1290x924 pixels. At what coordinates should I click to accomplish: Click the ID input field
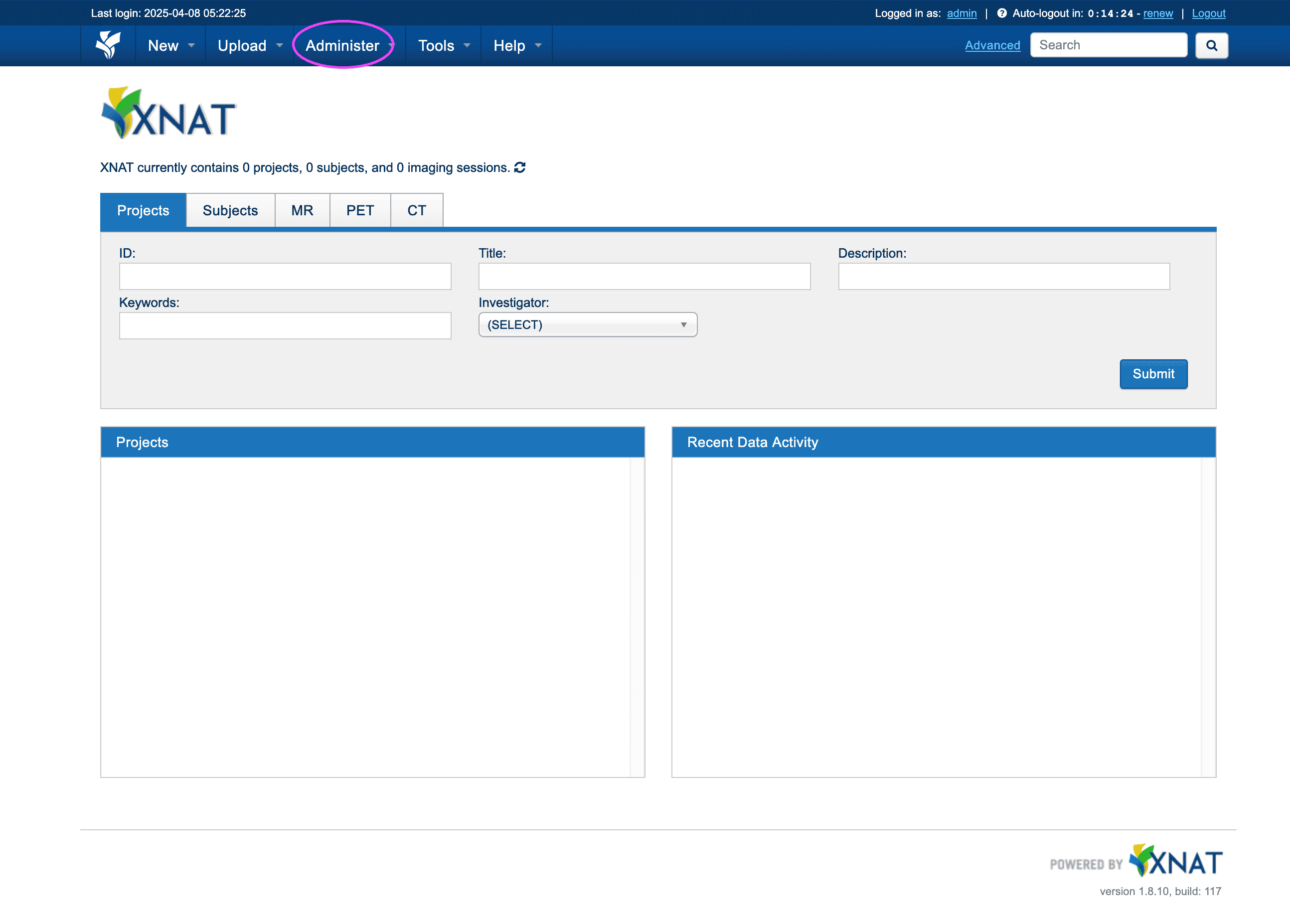285,276
